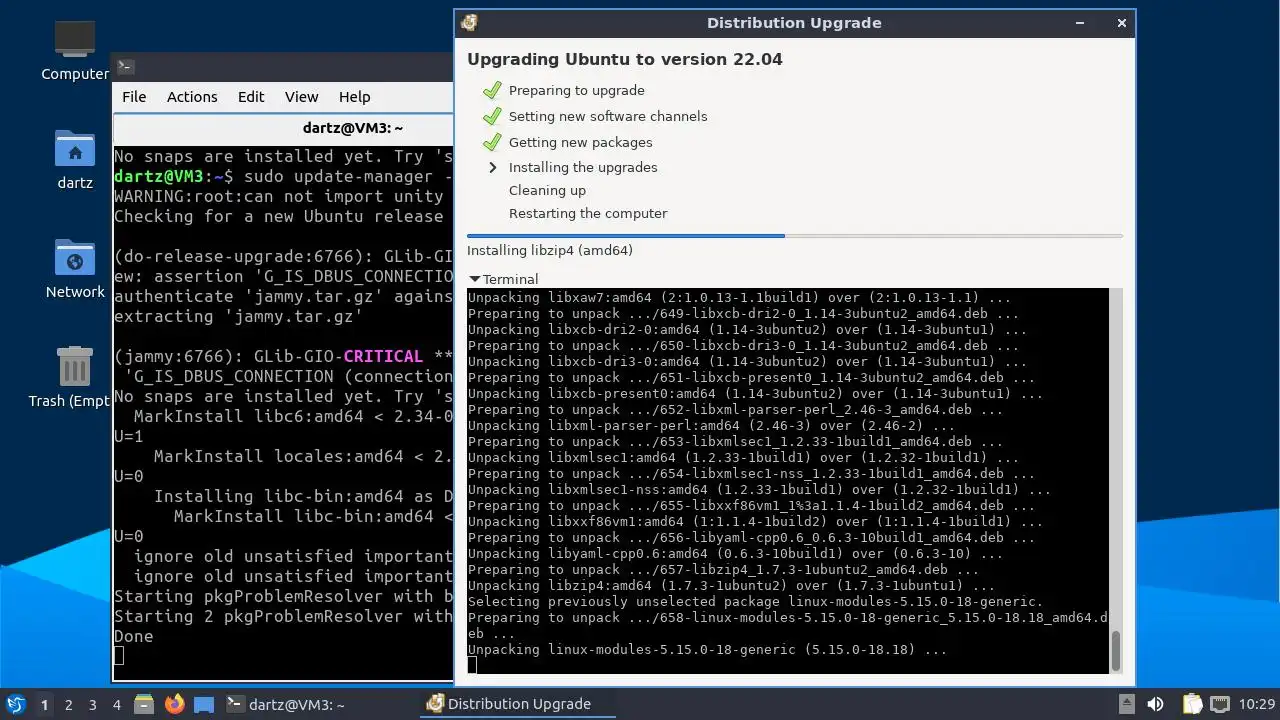
Task: Click the terminal window's title bar icon
Action: [x=126, y=67]
